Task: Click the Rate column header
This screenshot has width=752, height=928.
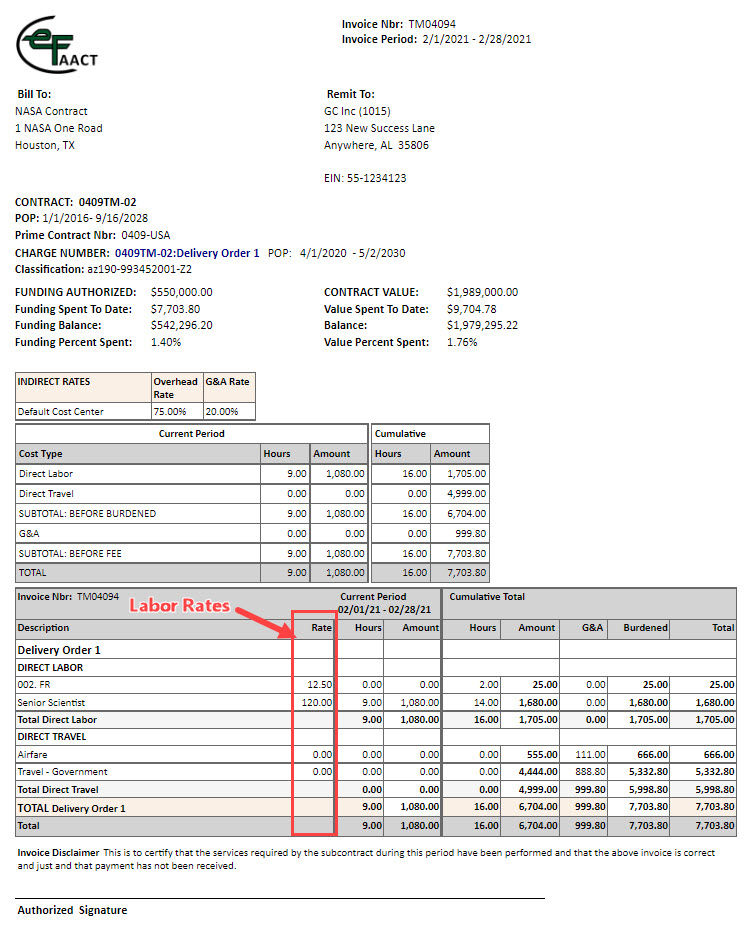Action: pyautogui.click(x=321, y=628)
